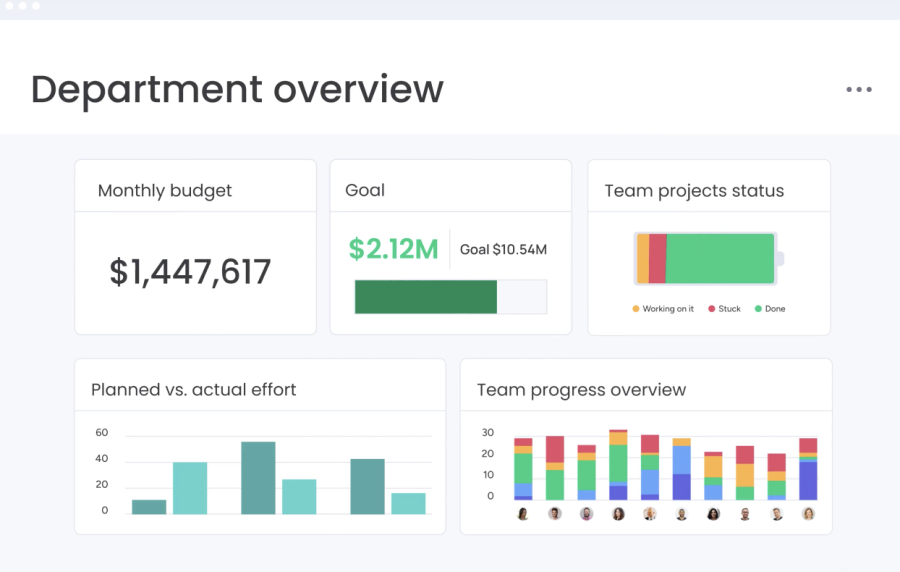Click the orange Working on it battery segment
This screenshot has width=900, height=572.
coord(643,258)
